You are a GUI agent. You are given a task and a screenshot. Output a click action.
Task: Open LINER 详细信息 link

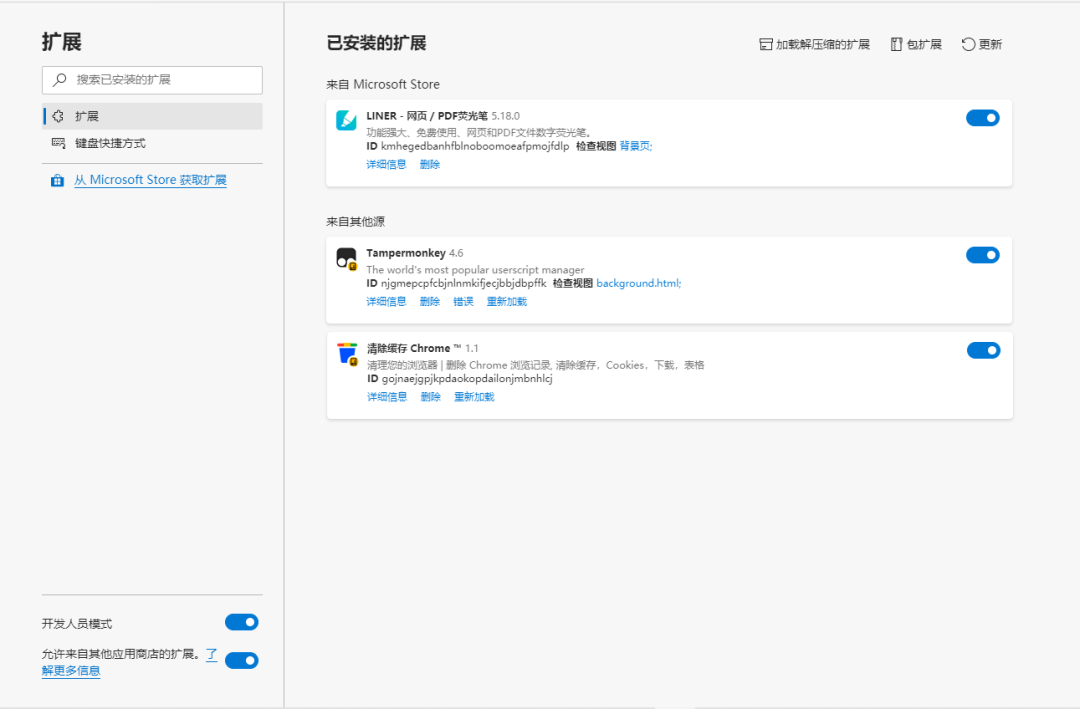point(386,165)
